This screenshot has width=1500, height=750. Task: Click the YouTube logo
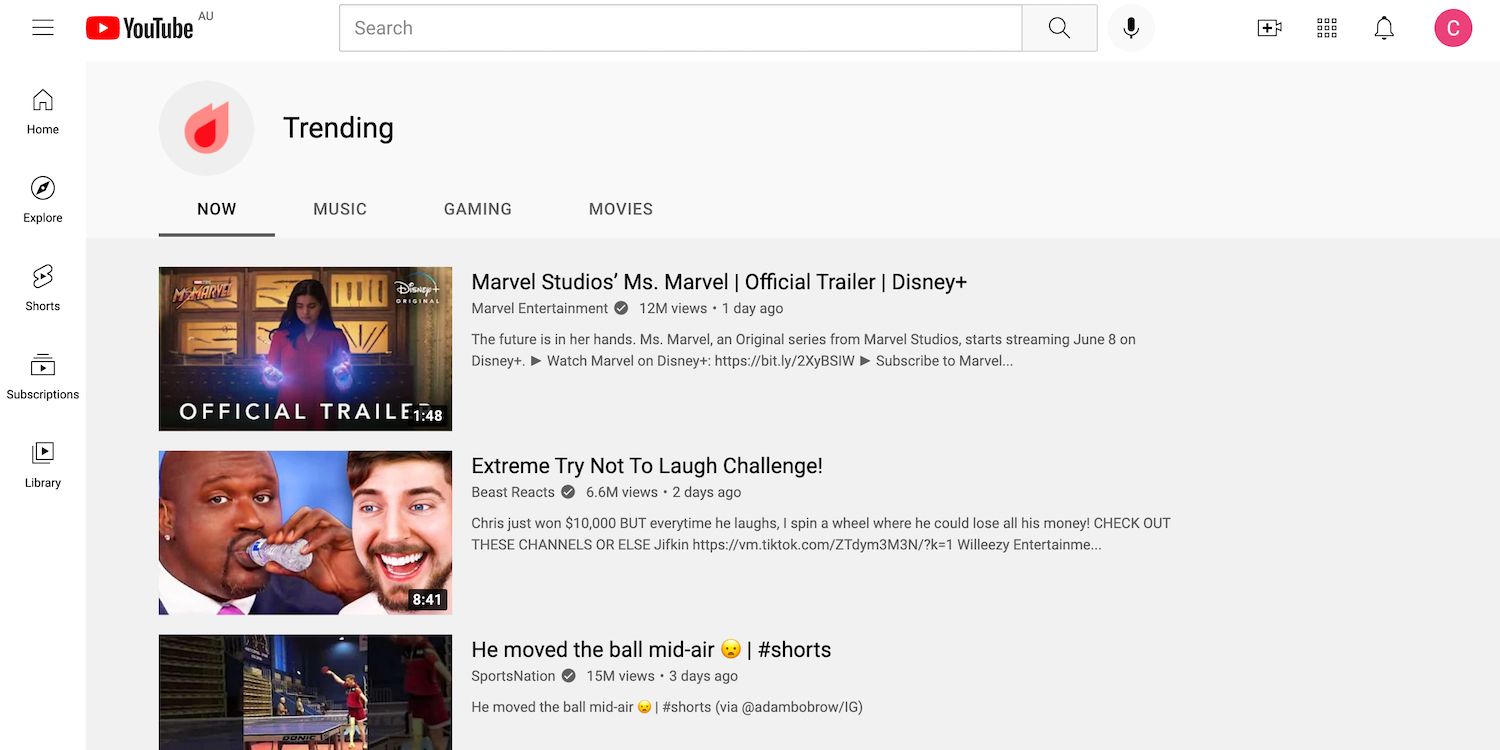pos(139,28)
